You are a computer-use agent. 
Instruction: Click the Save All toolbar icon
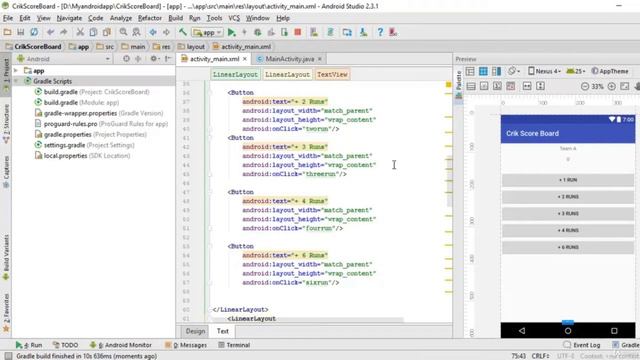point(20,32)
